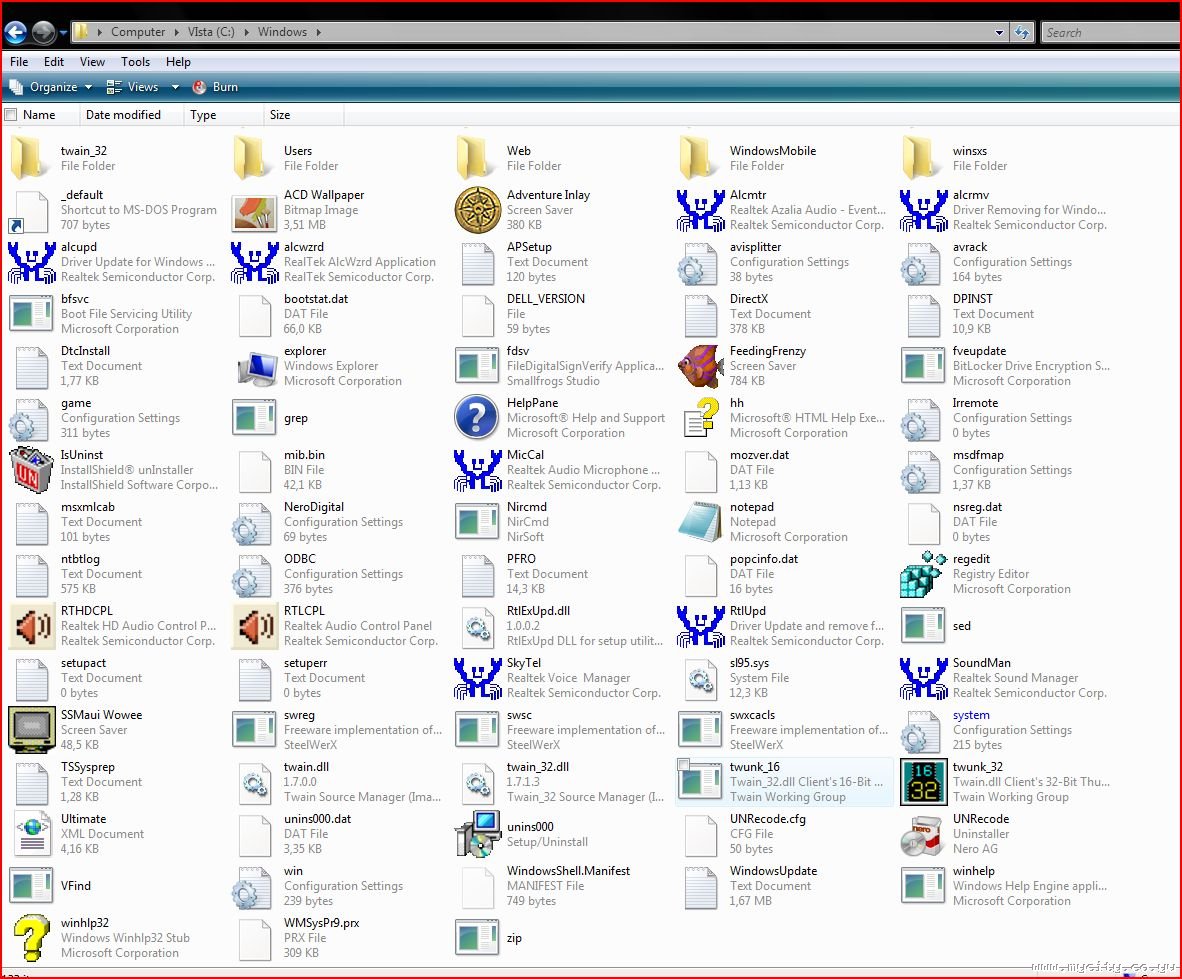Select the grep file entry
1182x979 pixels.
pos(271,418)
